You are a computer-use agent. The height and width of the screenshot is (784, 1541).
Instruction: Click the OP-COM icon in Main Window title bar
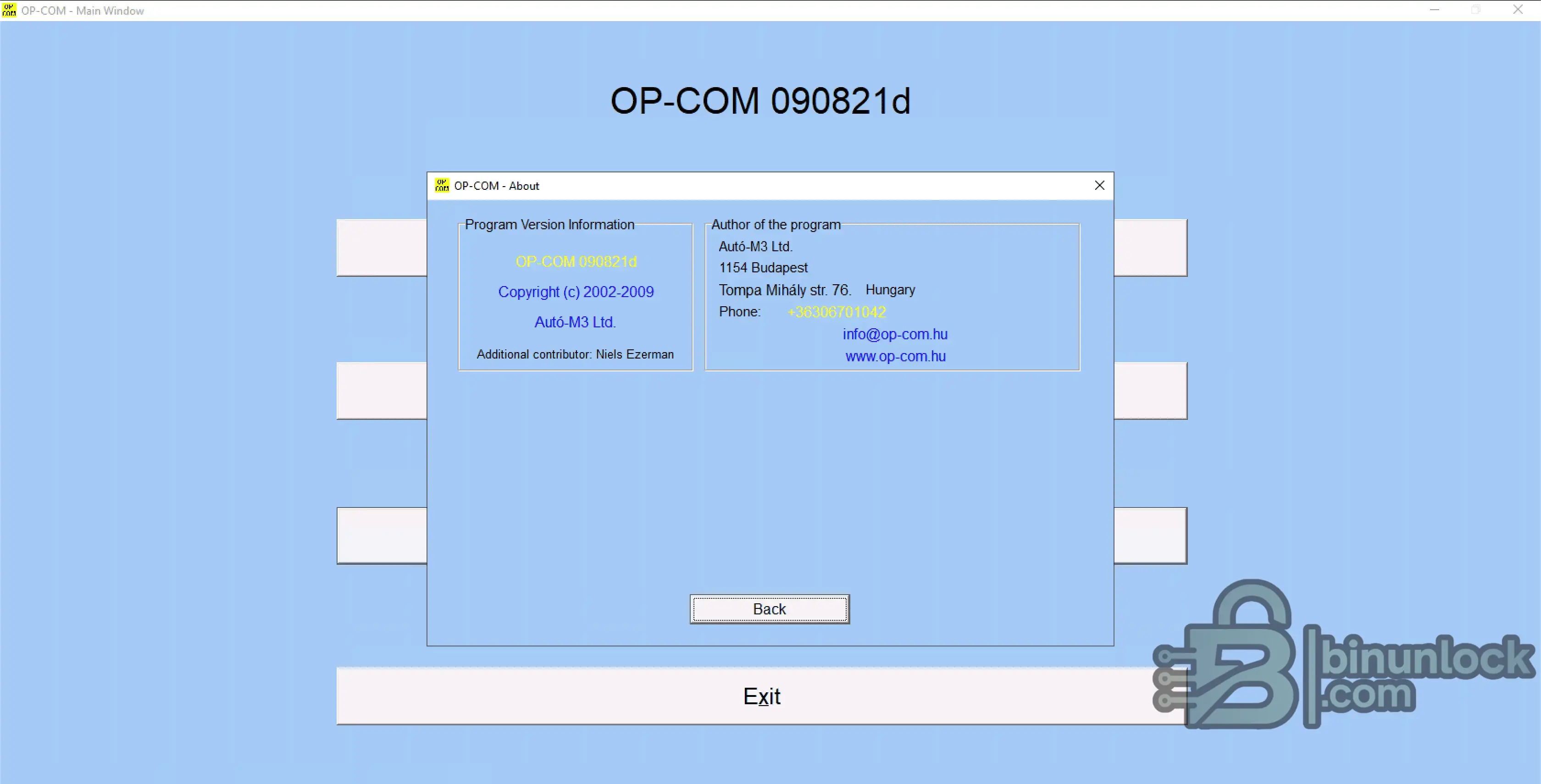(x=9, y=10)
